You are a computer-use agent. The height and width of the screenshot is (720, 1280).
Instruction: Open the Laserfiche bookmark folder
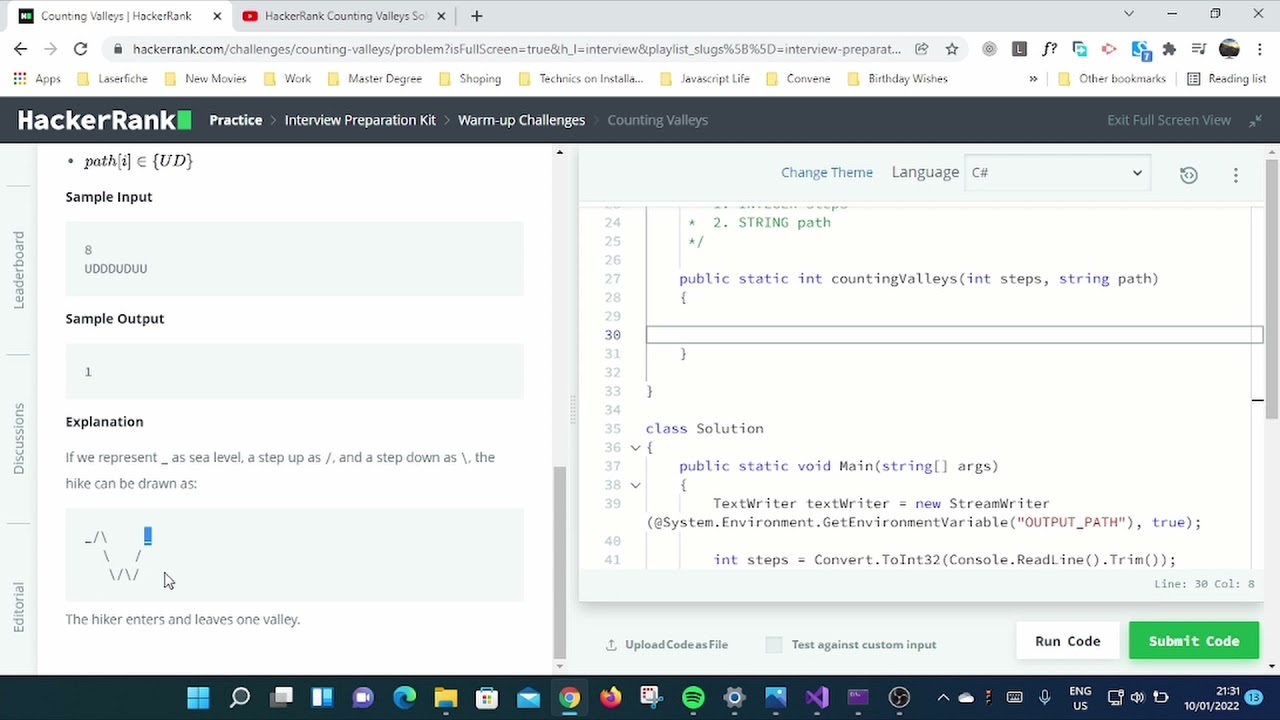(112, 78)
